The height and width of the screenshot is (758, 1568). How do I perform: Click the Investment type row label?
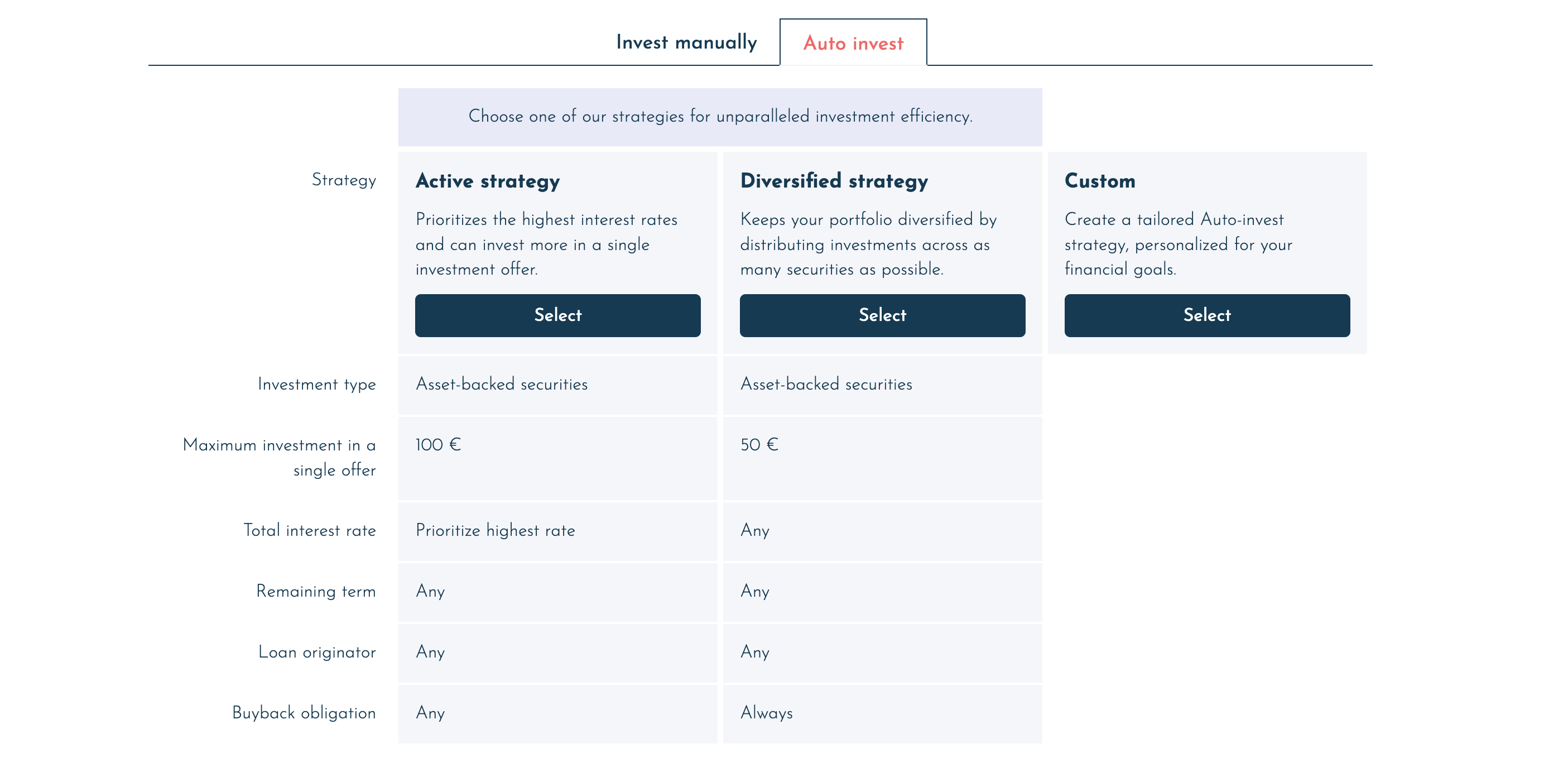(316, 384)
